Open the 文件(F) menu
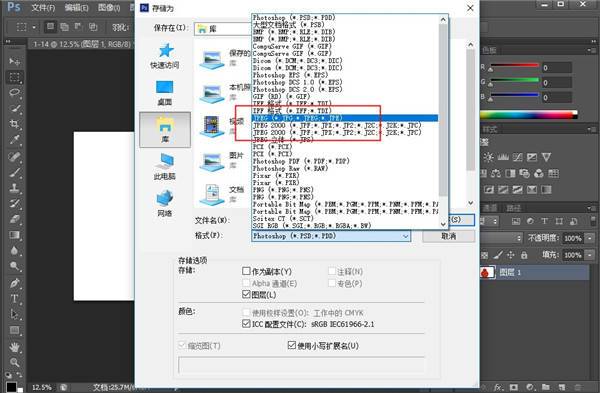600x393 pixels. pyautogui.click(x=43, y=8)
